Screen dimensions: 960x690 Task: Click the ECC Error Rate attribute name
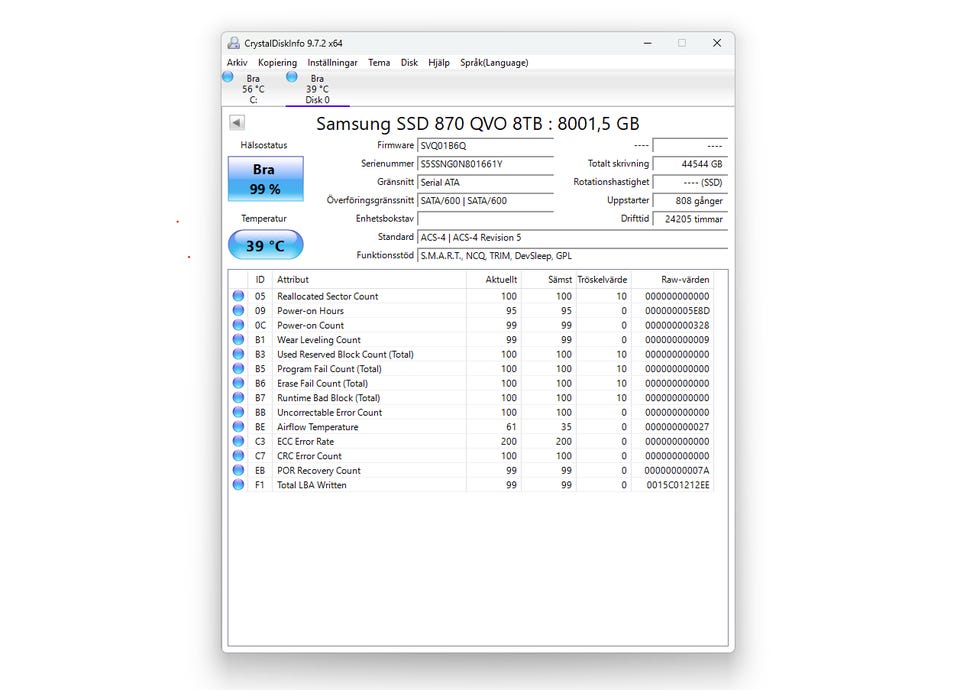click(x=306, y=441)
